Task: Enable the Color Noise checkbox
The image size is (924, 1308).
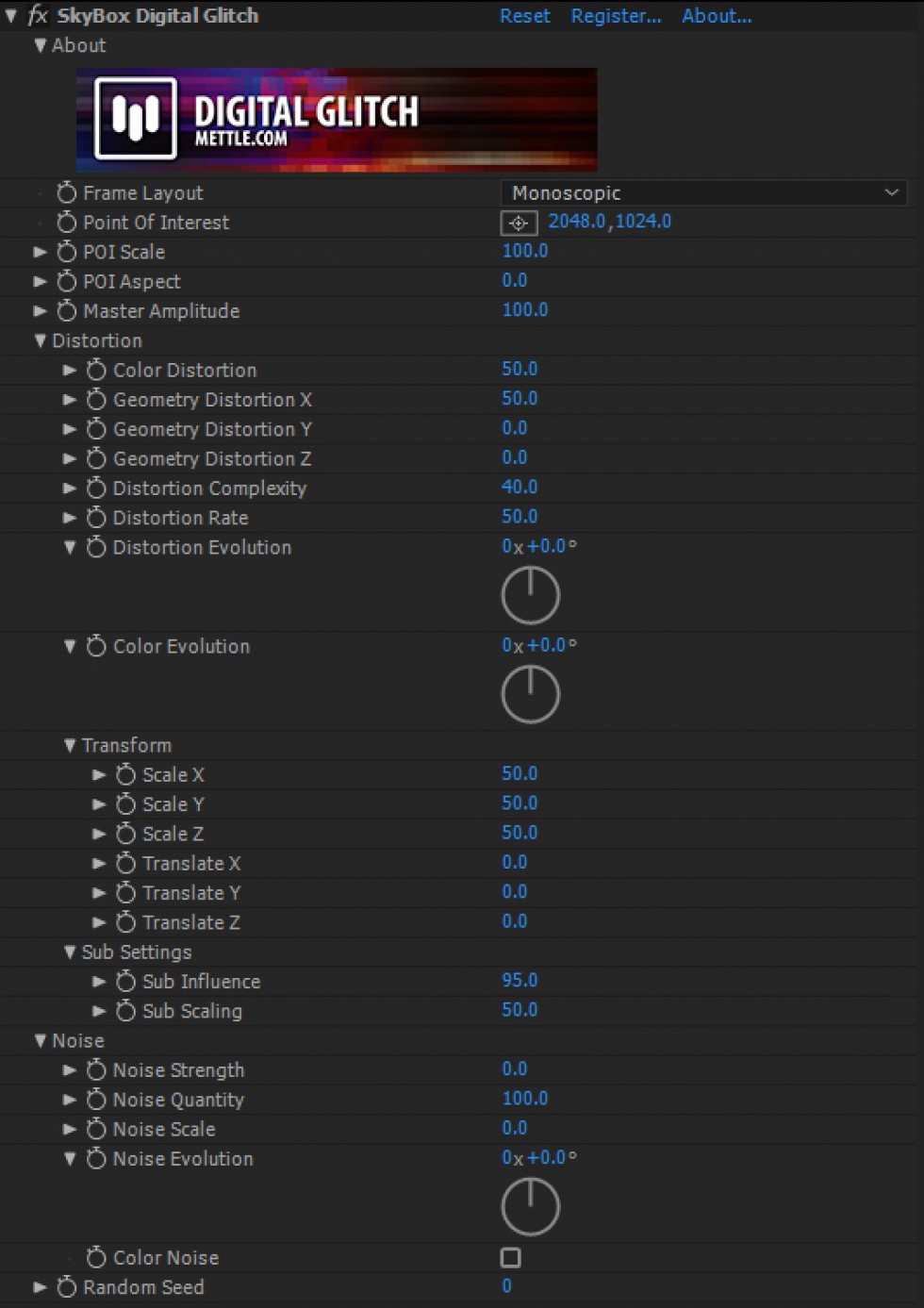Action: (511, 1257)
